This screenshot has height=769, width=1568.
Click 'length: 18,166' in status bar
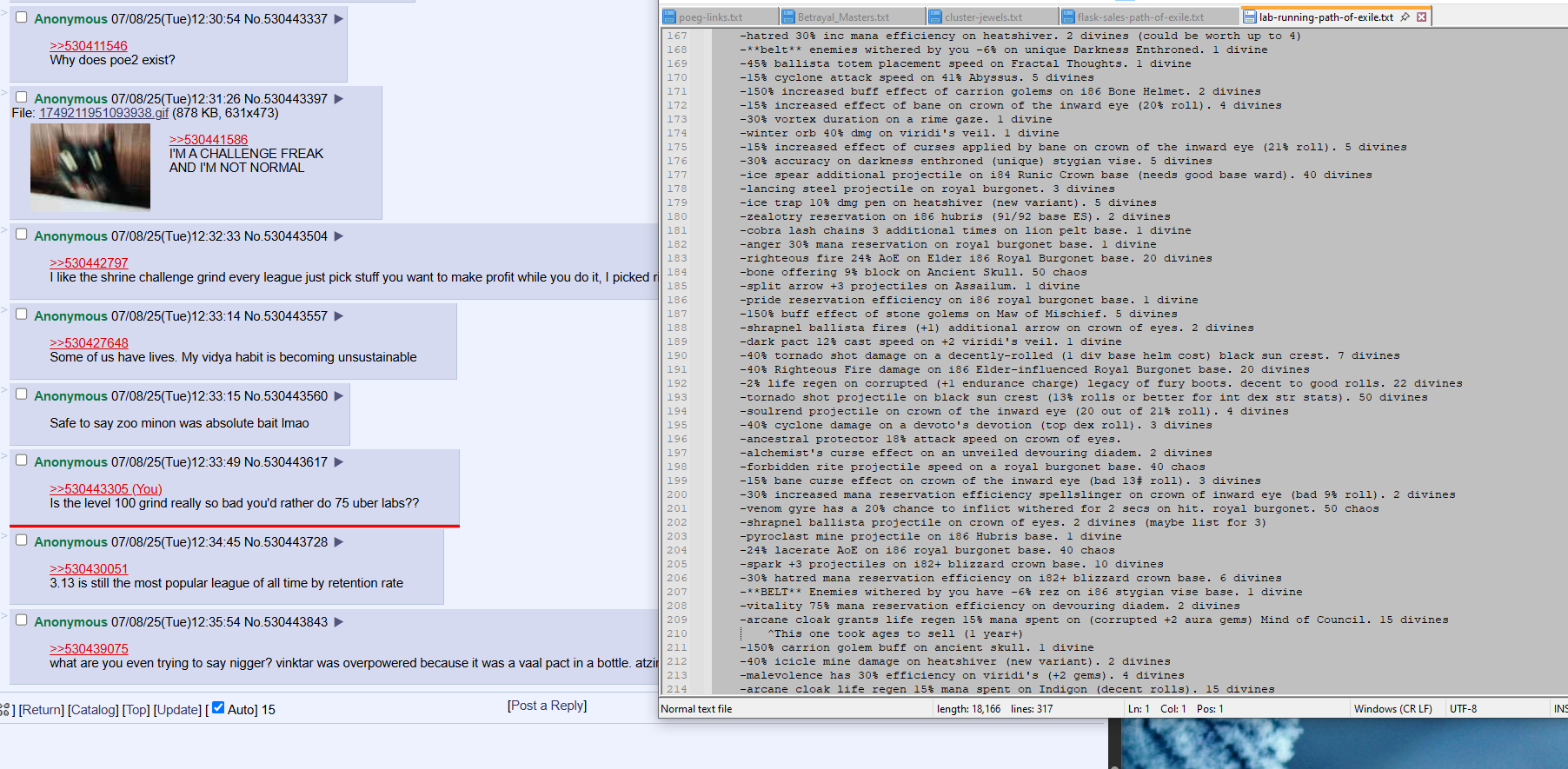click(x=968, y=709)
